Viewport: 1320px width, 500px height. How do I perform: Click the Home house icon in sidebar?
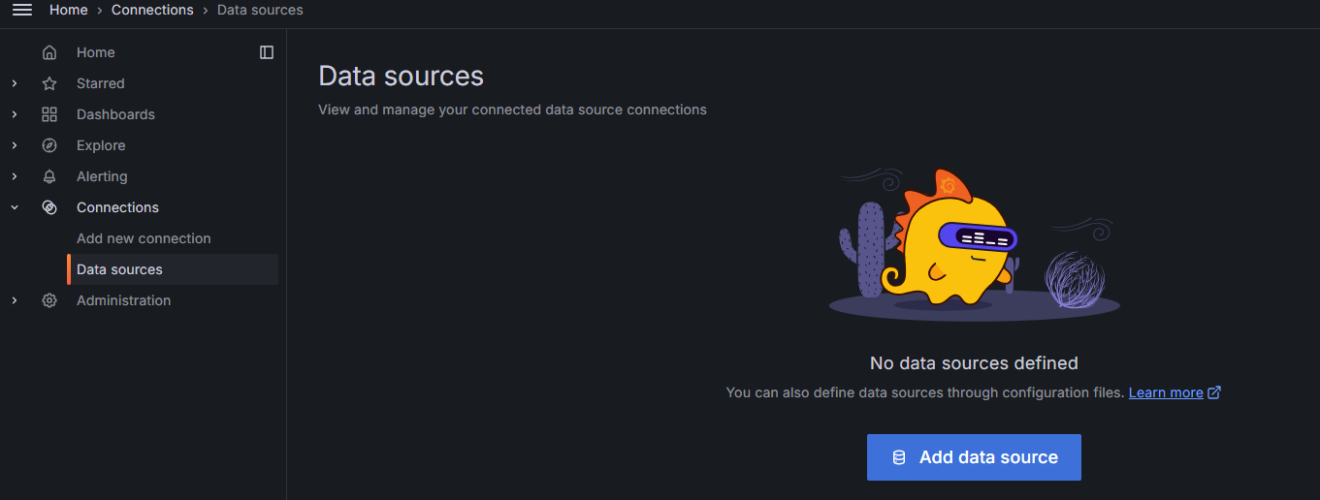pos(49,53)
